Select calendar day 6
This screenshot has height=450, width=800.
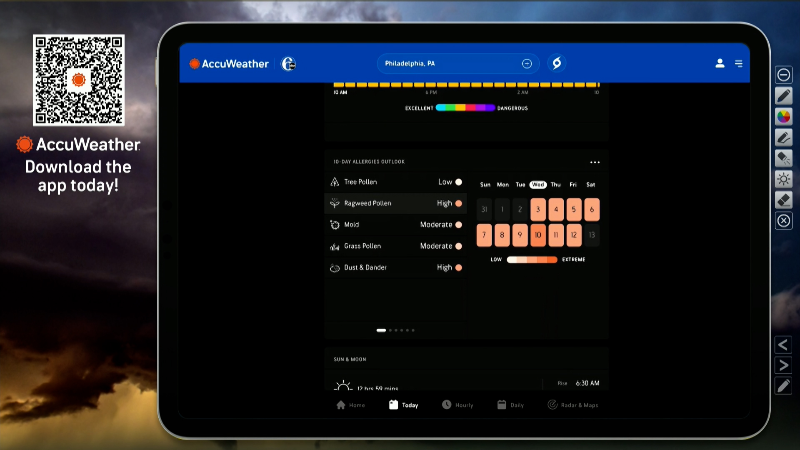592,210
